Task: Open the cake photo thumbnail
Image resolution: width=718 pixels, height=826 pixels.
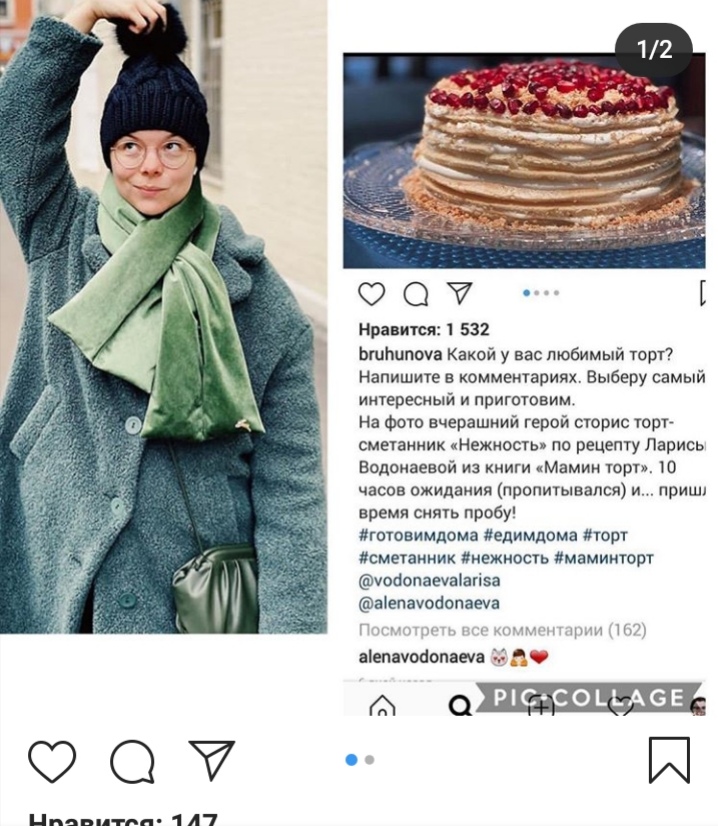Action: click(524, 161)
